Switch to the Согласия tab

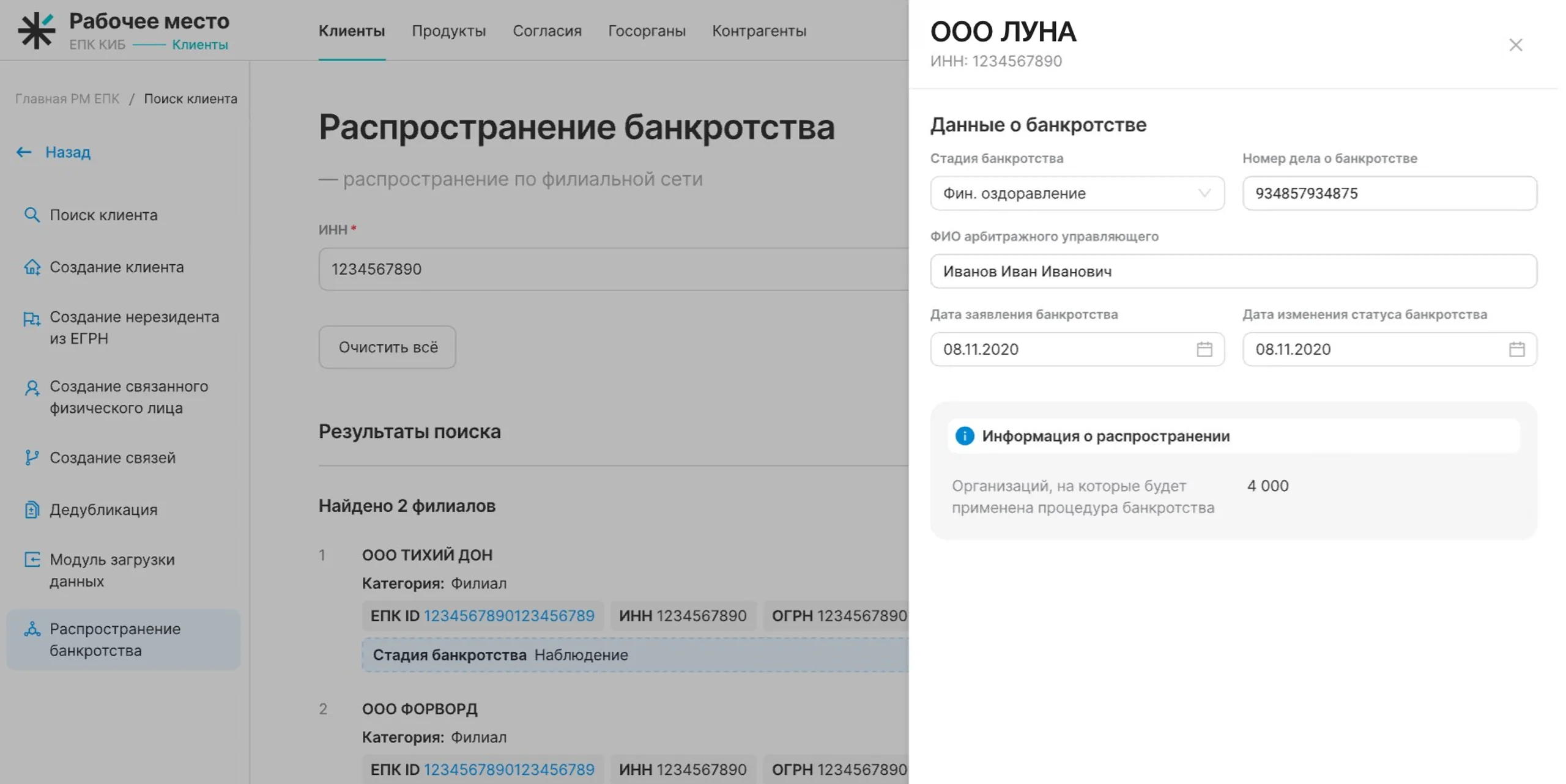click(547, 31)
